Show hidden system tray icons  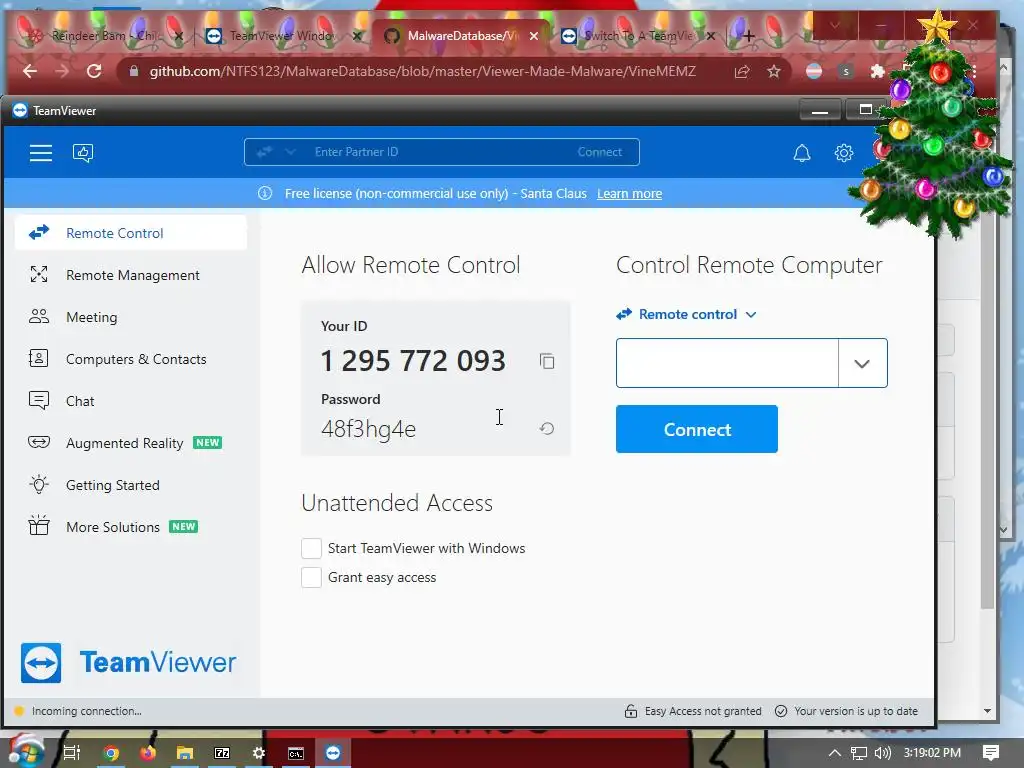tap(835, 753)
